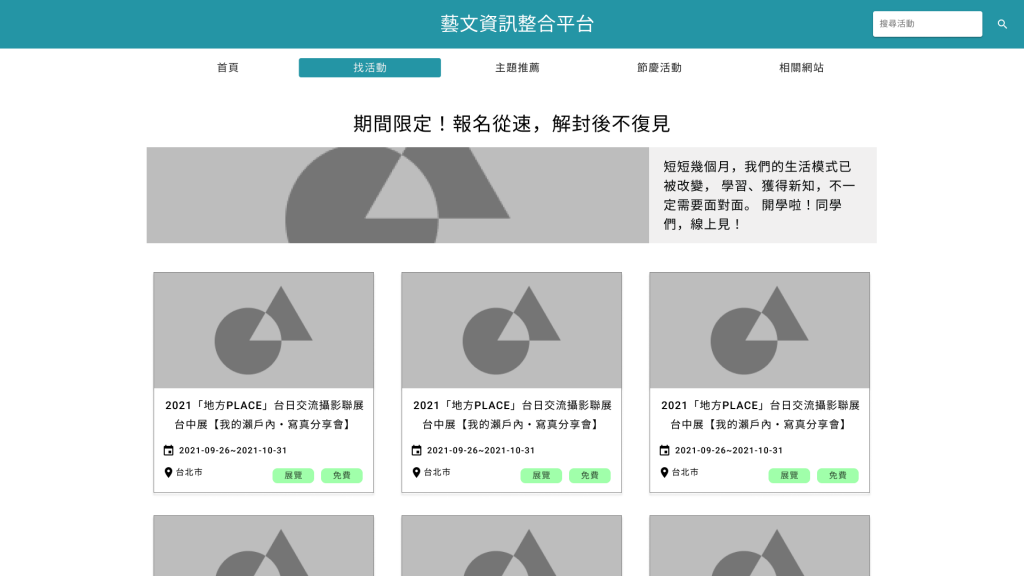Click date range text on right card
This screenshot has width=1024, height=576.
tap(729, 451)
